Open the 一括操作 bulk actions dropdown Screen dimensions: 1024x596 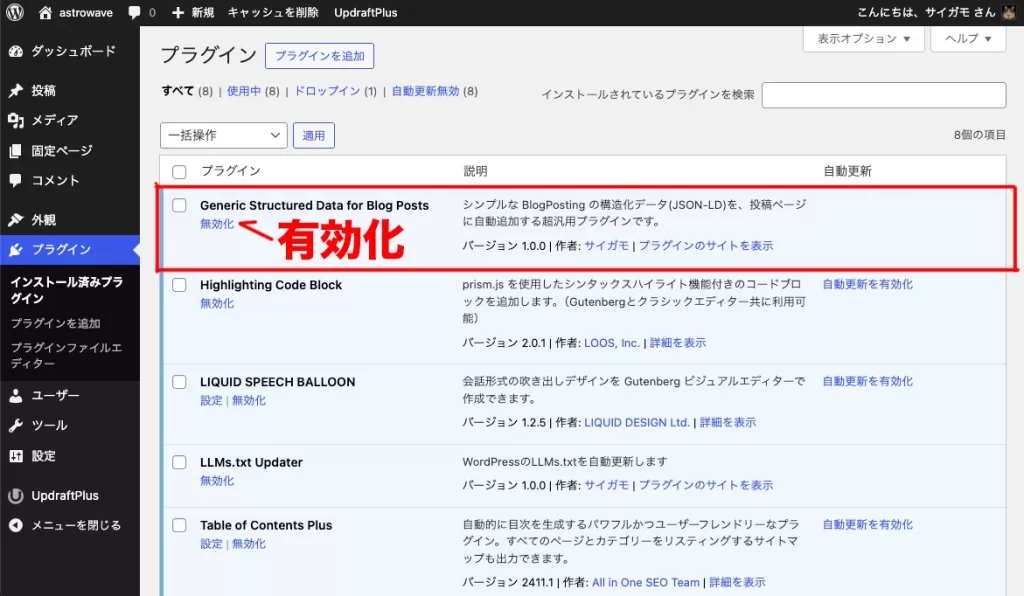click(223, 134)
